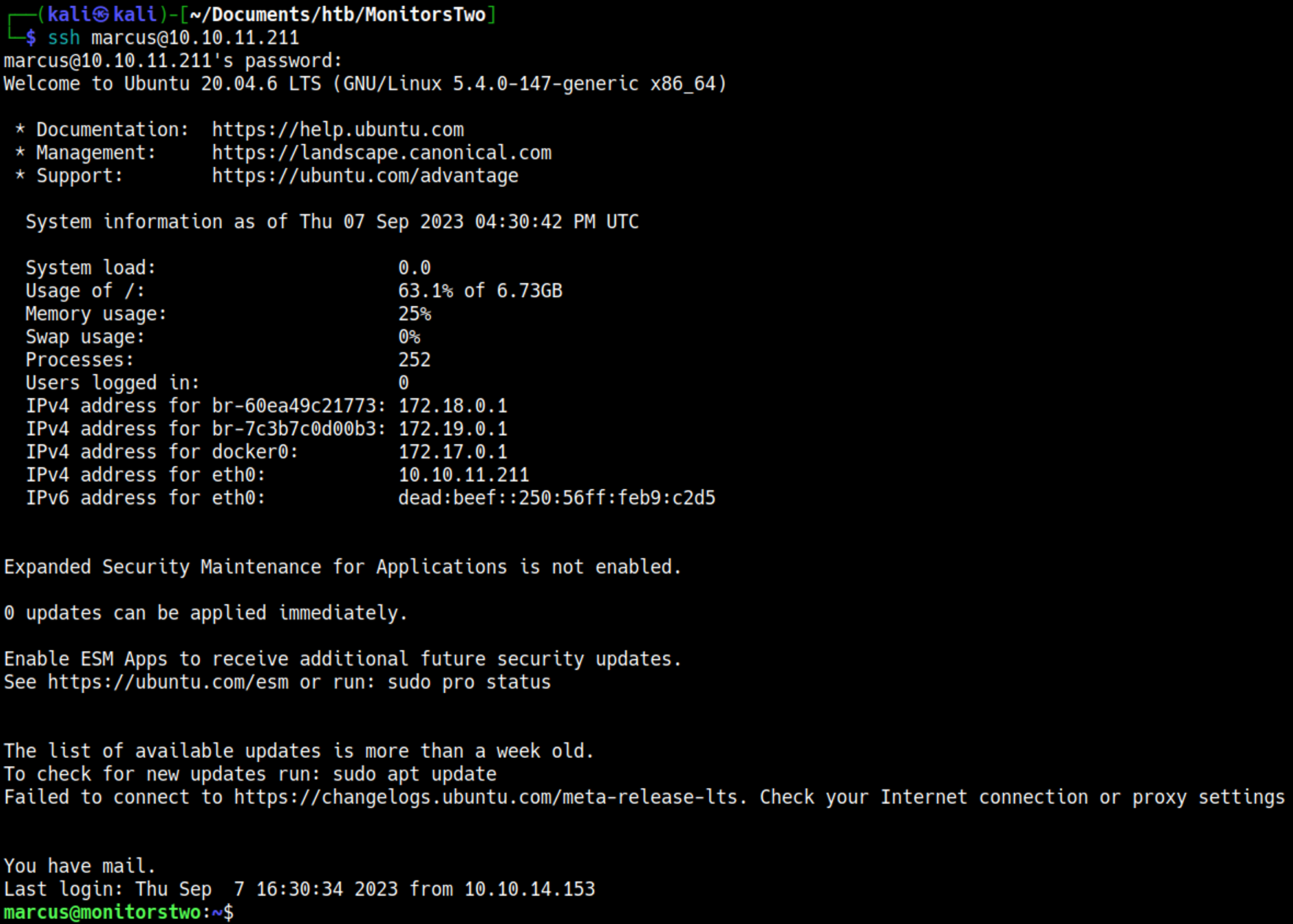Viewport: 1293px width, 924px height.
Task: Click the 'sudo pro status' command text
Action: click(469, 682)
